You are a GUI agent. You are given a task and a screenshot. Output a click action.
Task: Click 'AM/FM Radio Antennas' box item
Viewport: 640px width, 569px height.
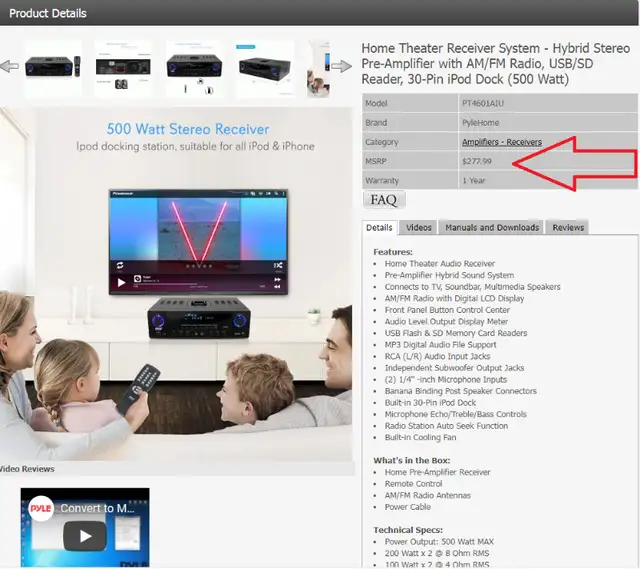coord(427,495)
